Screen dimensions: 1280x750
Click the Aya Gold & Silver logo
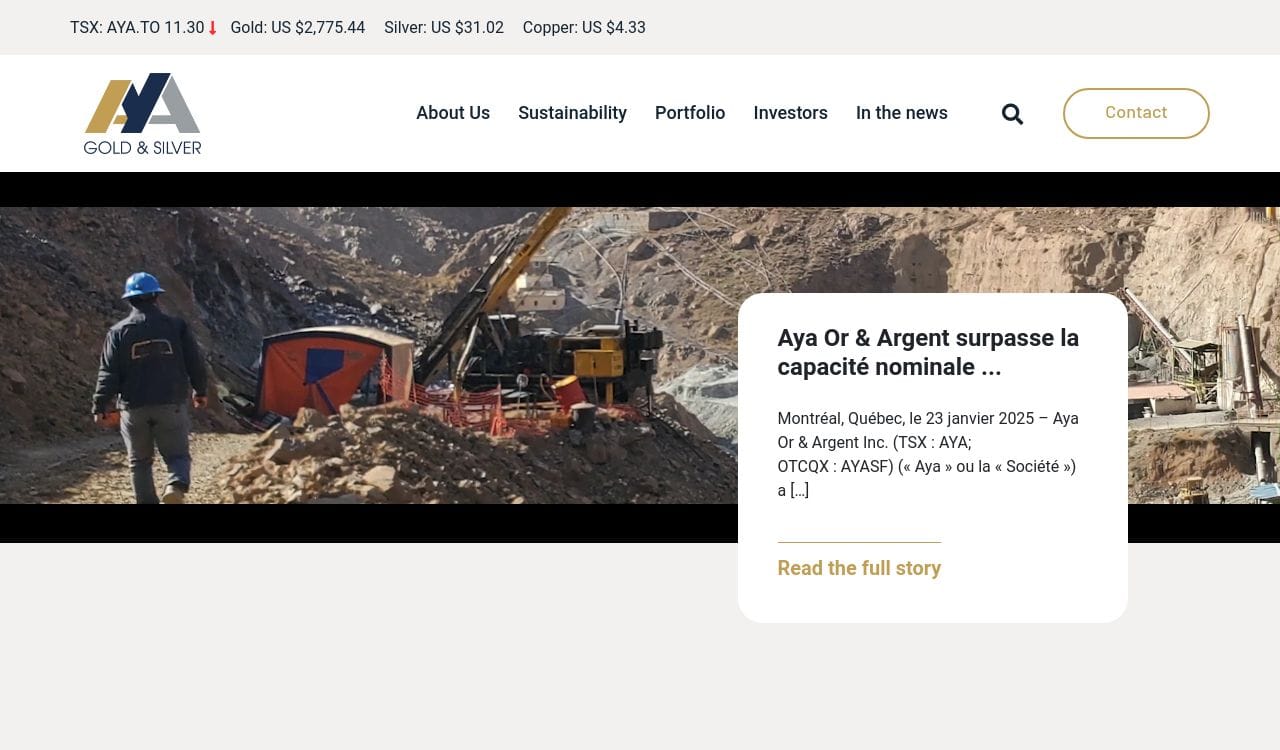pyautogui.click(x=142, y=113)
